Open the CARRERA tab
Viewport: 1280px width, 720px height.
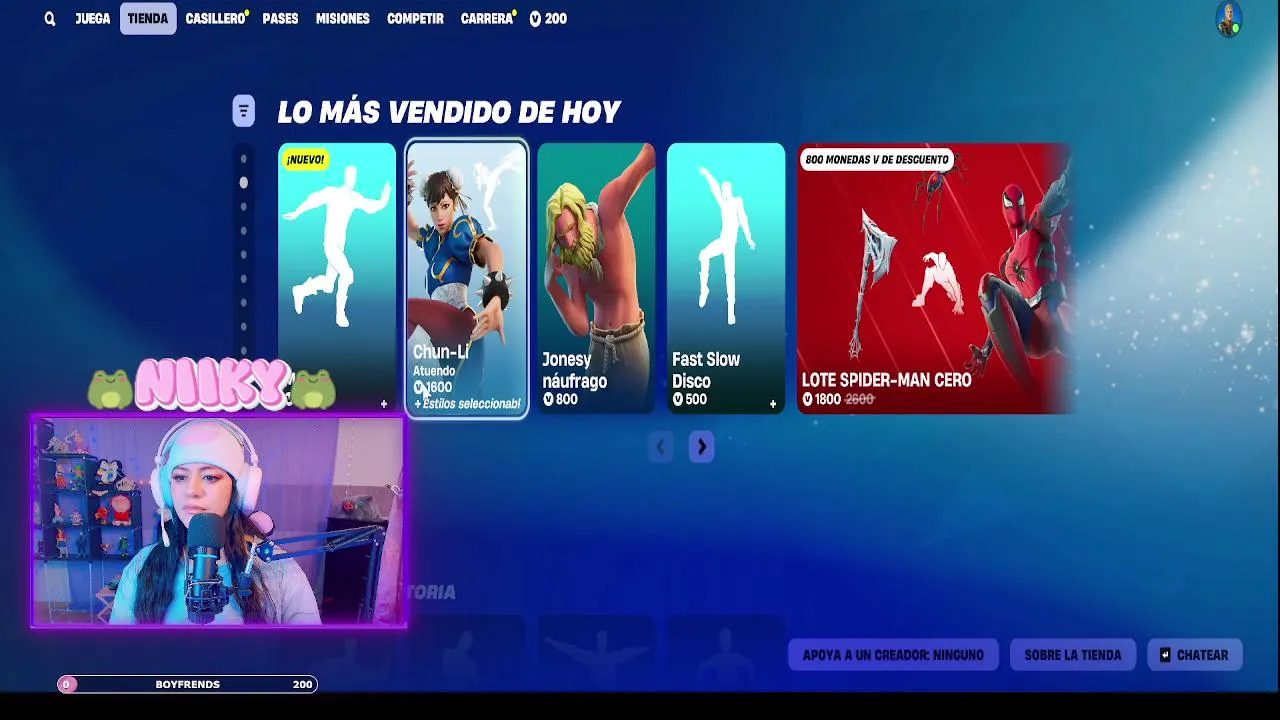coord(487,19)
